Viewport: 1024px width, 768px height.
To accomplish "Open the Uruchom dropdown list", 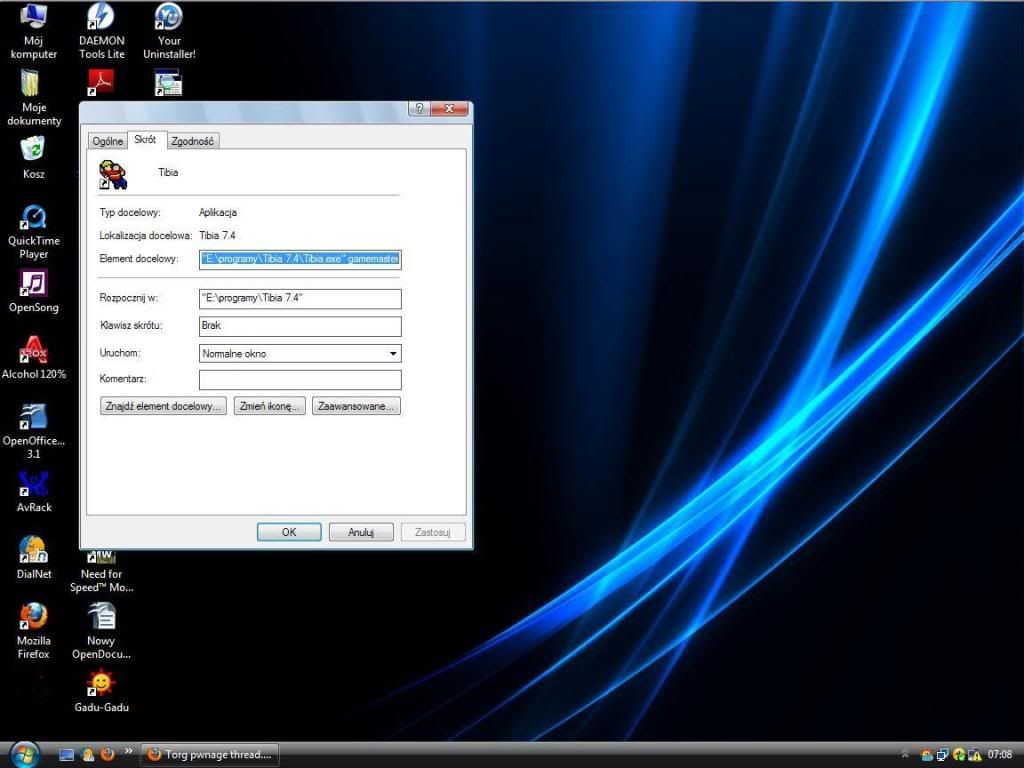I will point(300,353).
